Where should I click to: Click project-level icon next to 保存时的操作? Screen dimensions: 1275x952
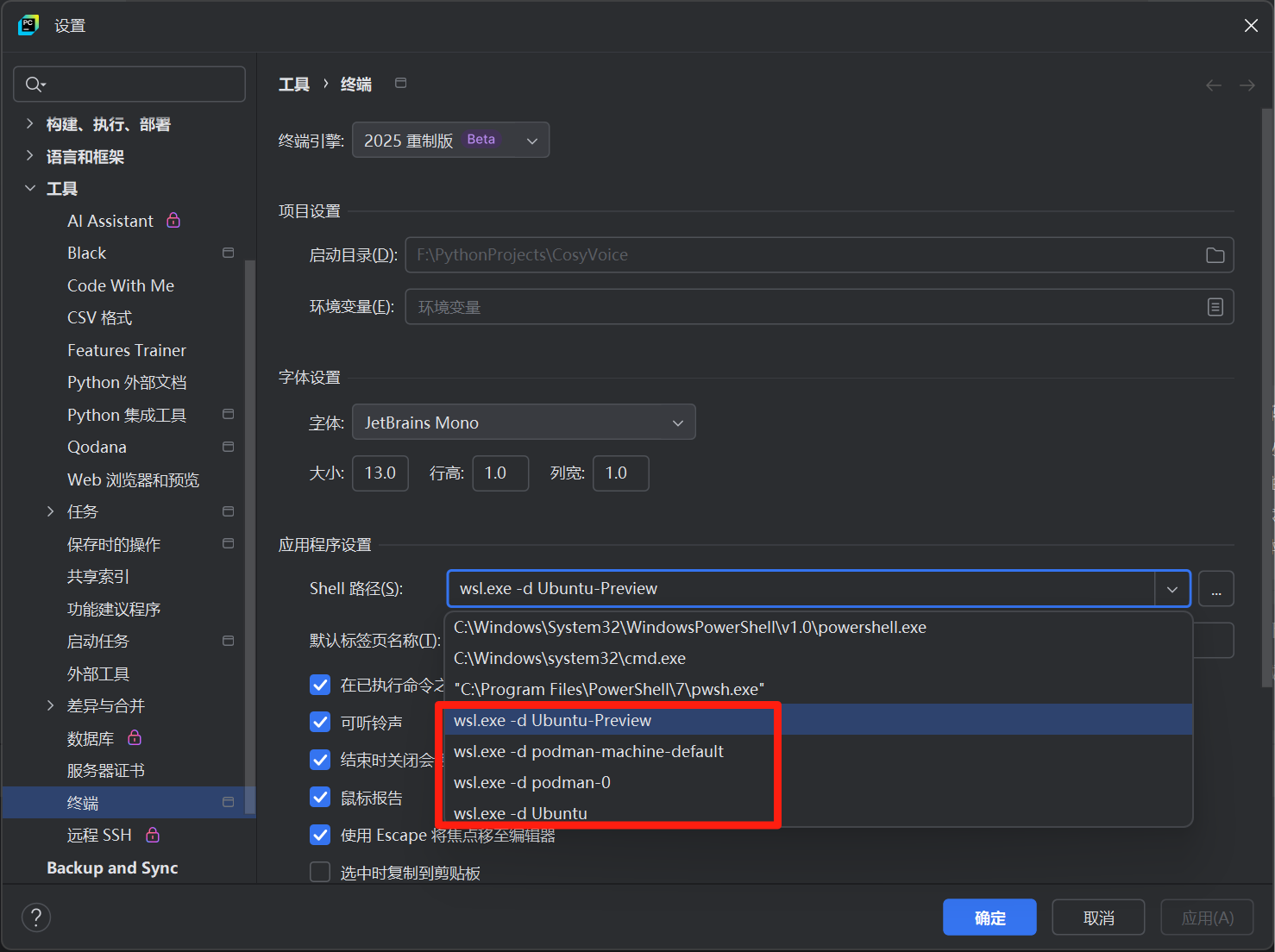228,543
